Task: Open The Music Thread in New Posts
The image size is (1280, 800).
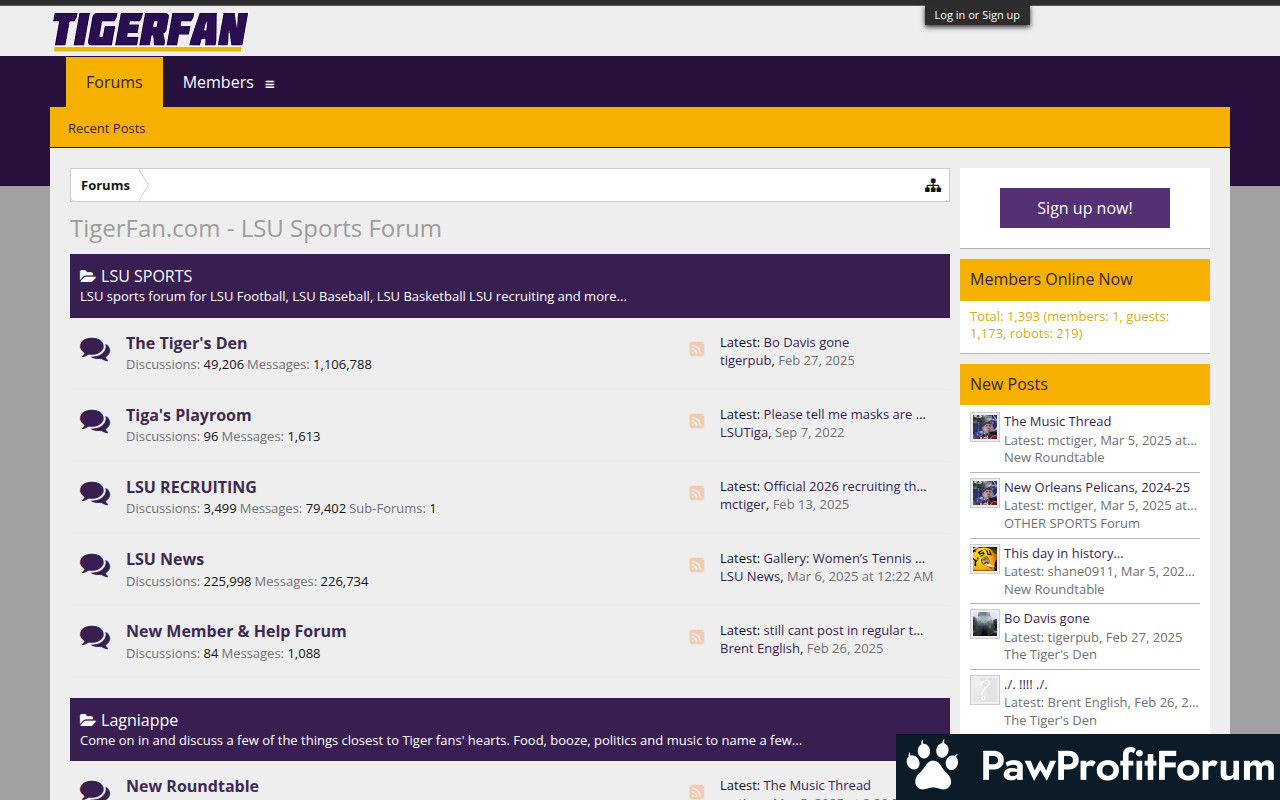Action: 1057,421
